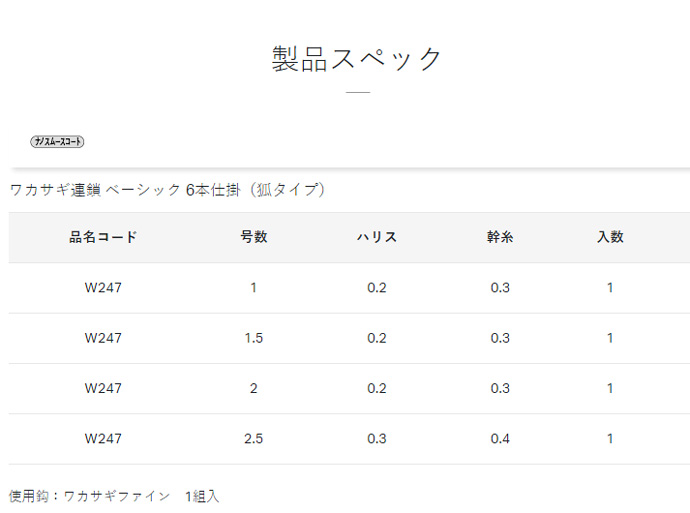Click the 号数 value 2 cell
The height and width of the screenshot is (513, 690).
[253, 388]
